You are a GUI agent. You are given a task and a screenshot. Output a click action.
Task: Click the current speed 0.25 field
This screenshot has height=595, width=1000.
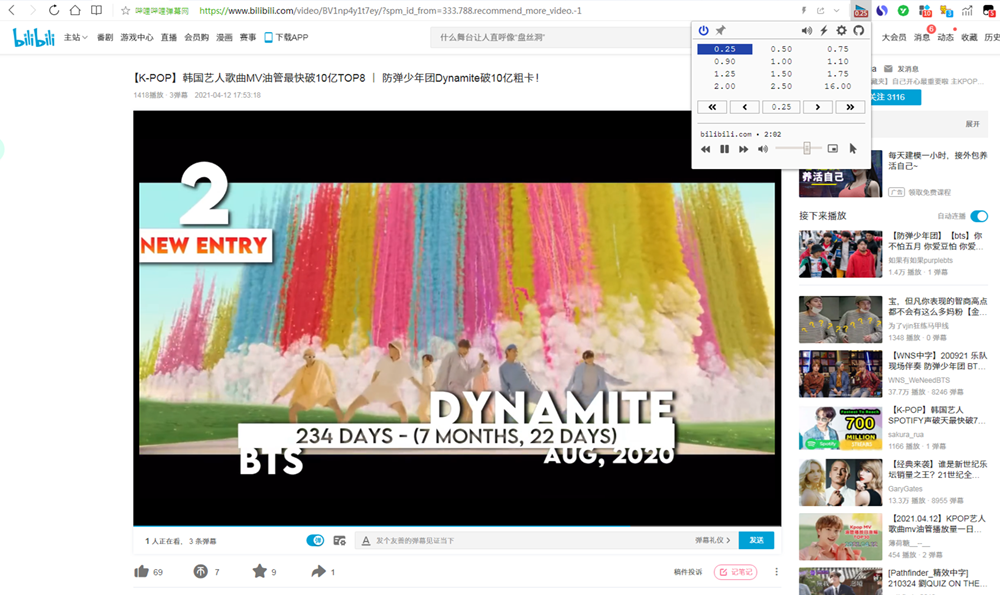(x=781, y=107)
